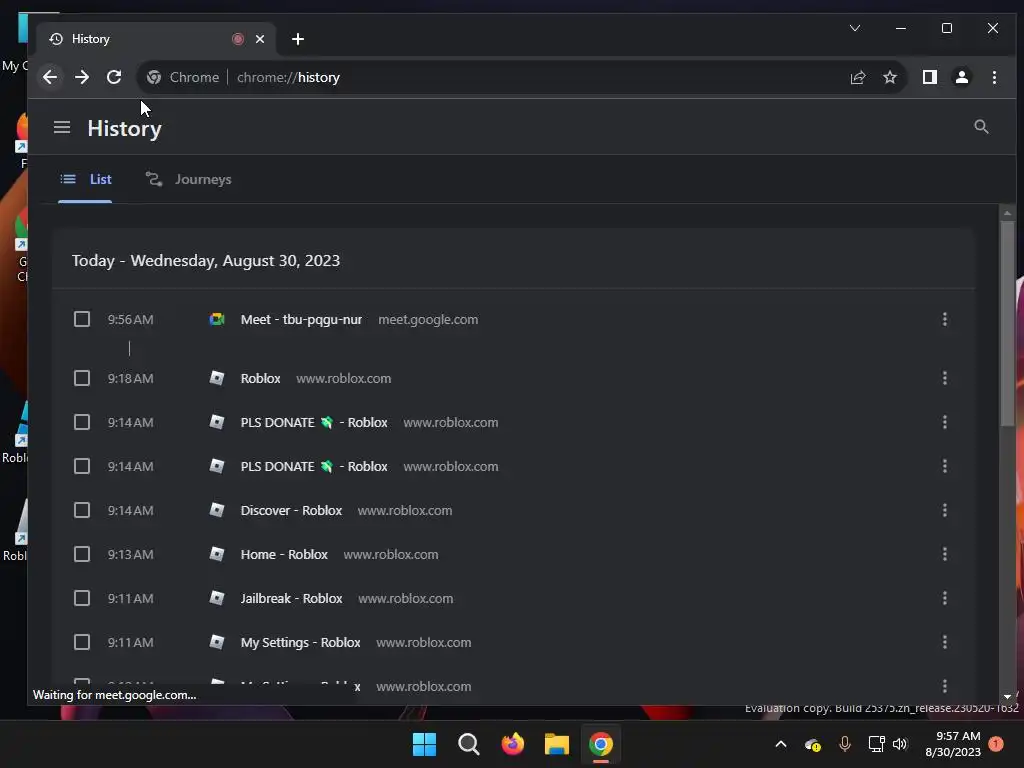Check the box for 9:18 AM Roblox entry
1024x768 pixels.
82,378
